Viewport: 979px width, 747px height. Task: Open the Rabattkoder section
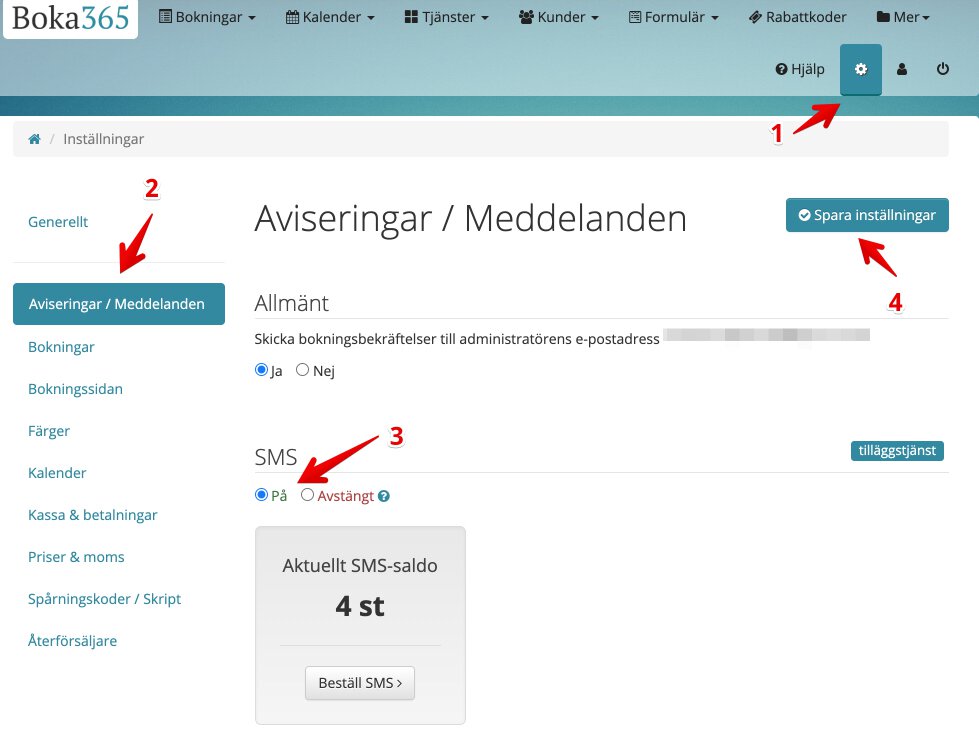tap(797, 16)
